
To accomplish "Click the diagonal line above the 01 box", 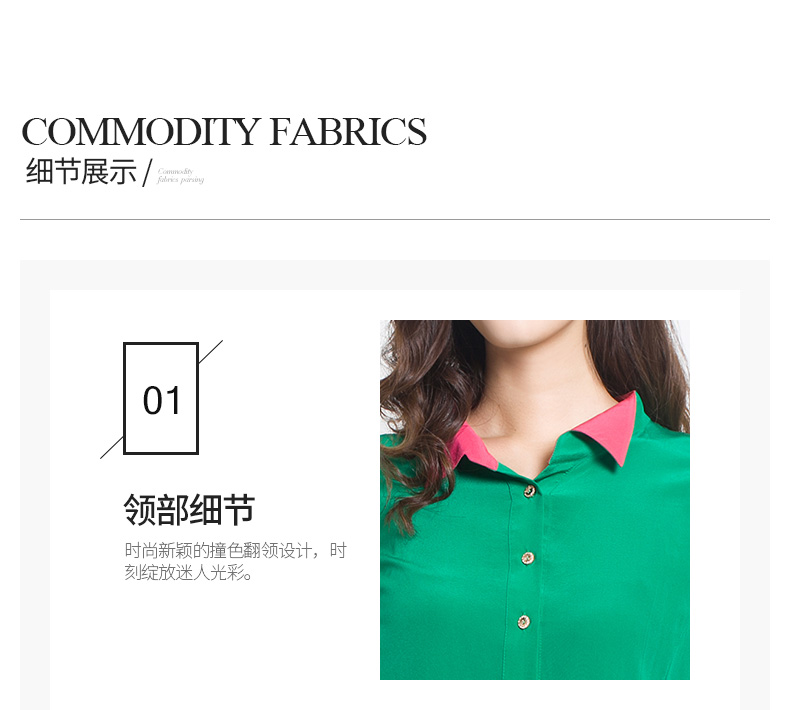I will [x=211, y=351].
